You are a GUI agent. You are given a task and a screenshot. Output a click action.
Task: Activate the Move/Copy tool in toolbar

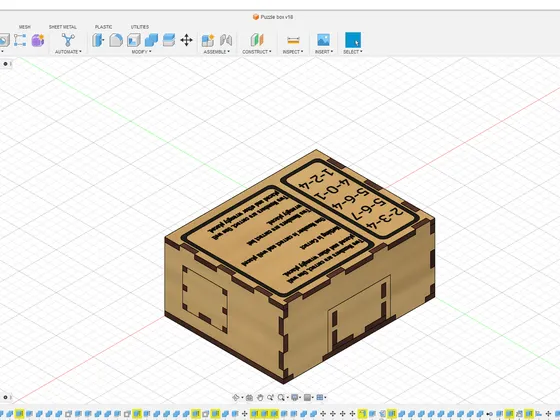coord(186,40)
